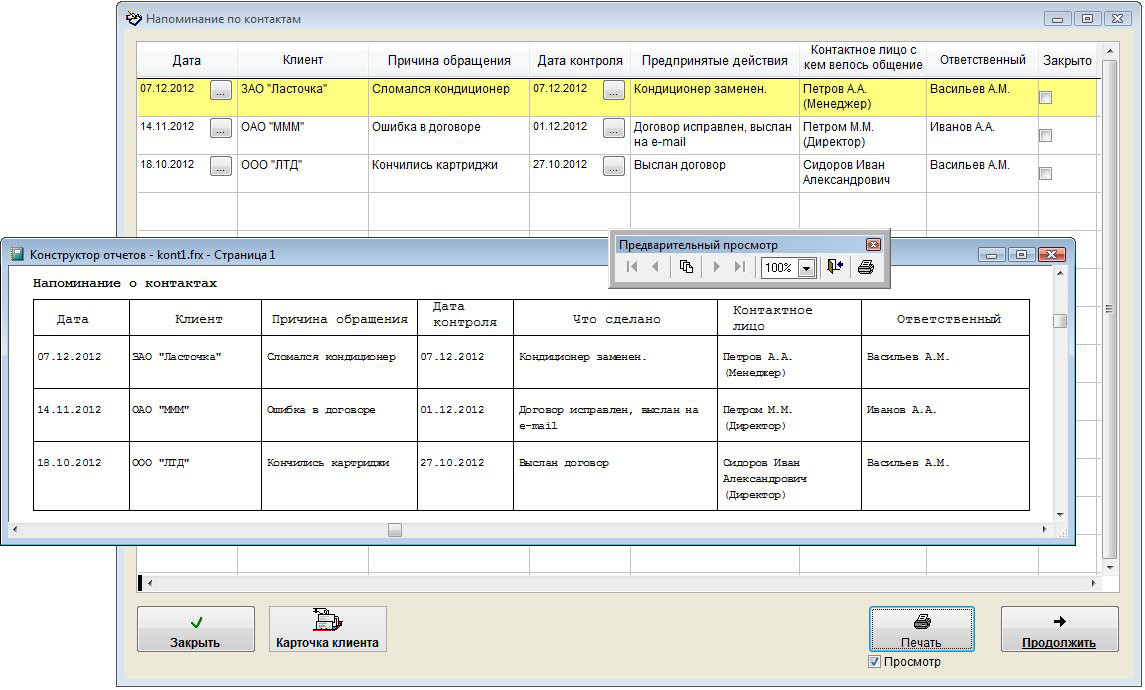Open control date picker for 27.10.2012

(614, 166)
